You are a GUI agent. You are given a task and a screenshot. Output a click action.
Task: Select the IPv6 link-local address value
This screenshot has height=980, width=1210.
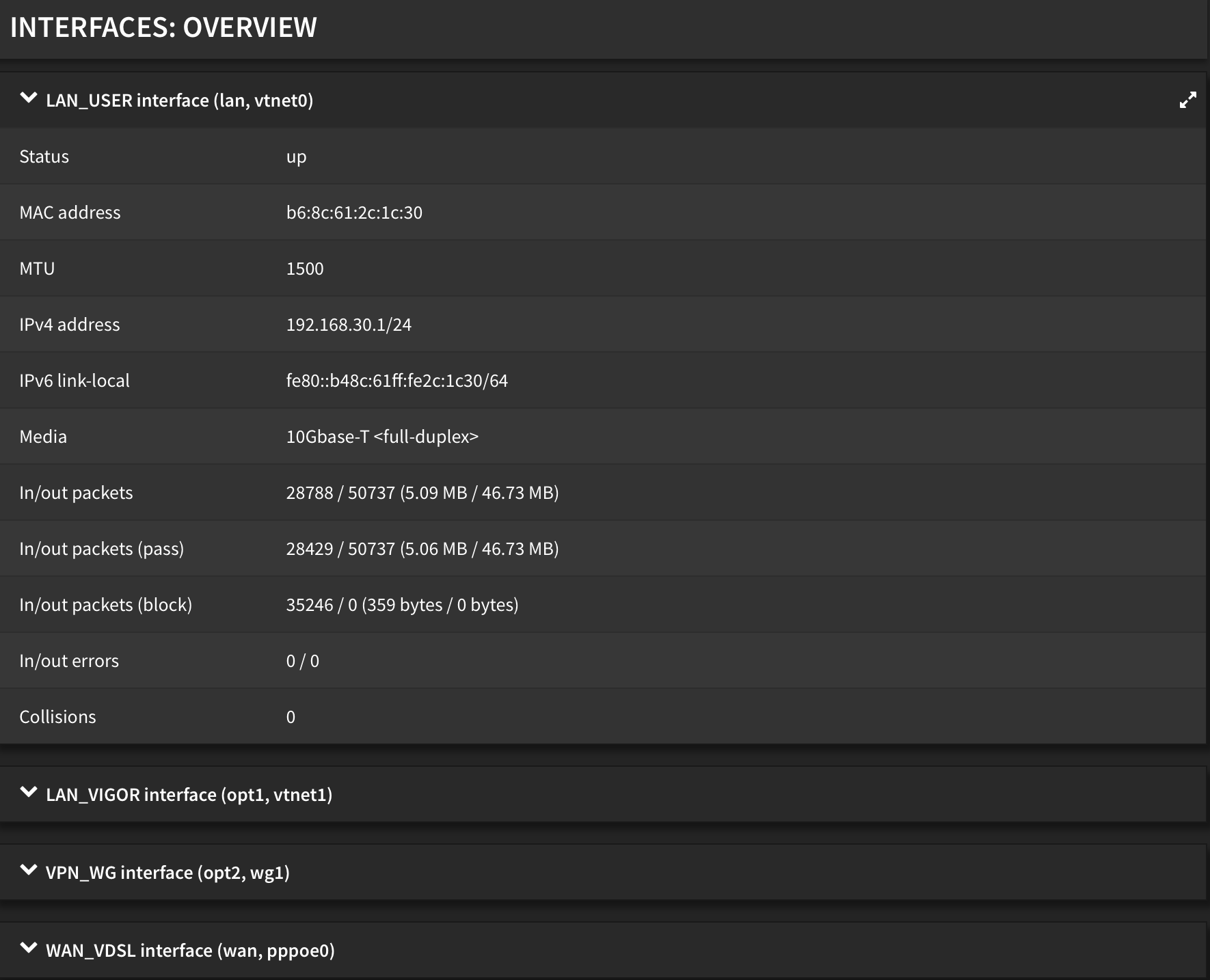398,380
